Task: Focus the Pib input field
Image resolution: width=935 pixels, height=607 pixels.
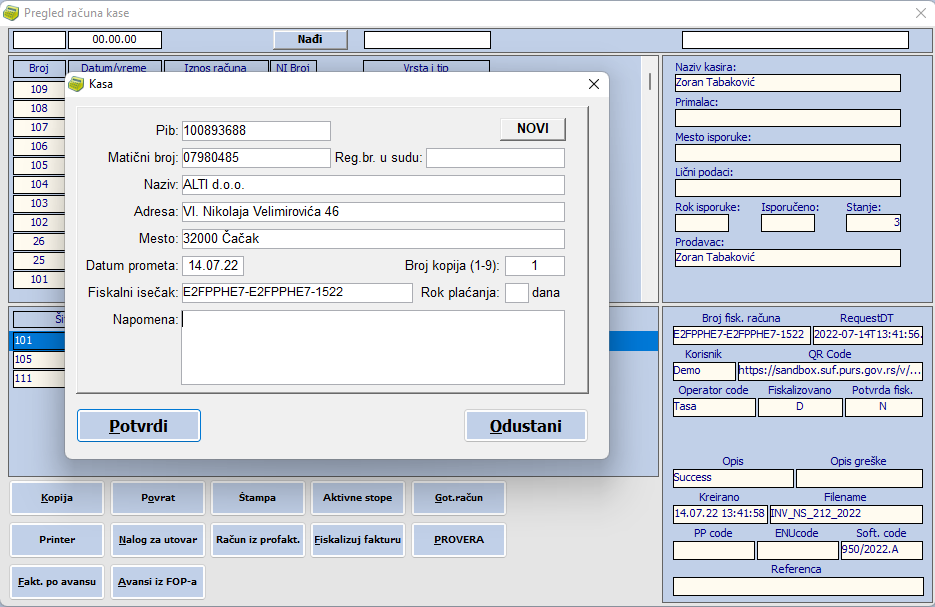Action: (x=256, y=131)
